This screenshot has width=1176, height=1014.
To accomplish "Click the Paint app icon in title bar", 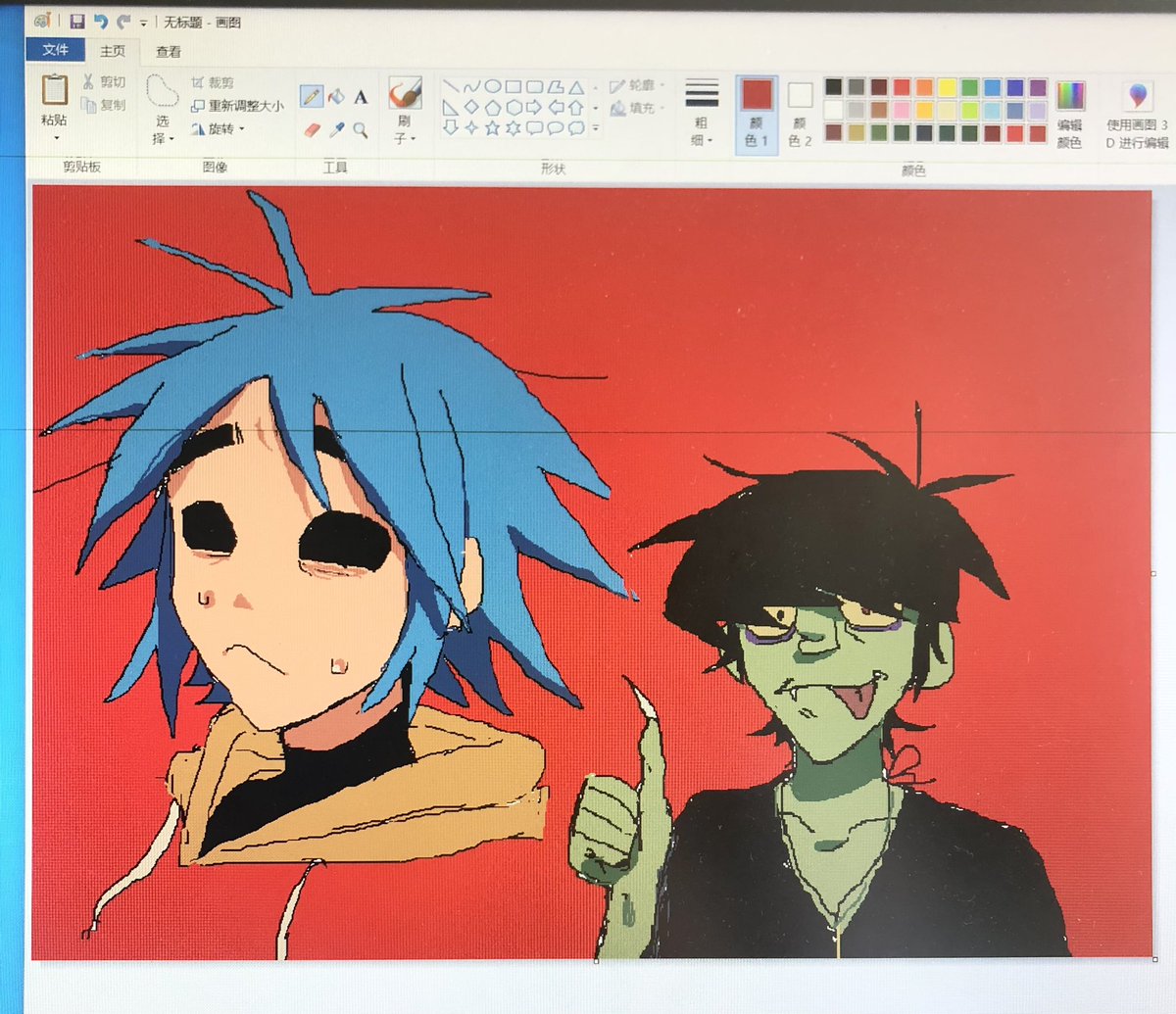I will [x=41, y=21].
